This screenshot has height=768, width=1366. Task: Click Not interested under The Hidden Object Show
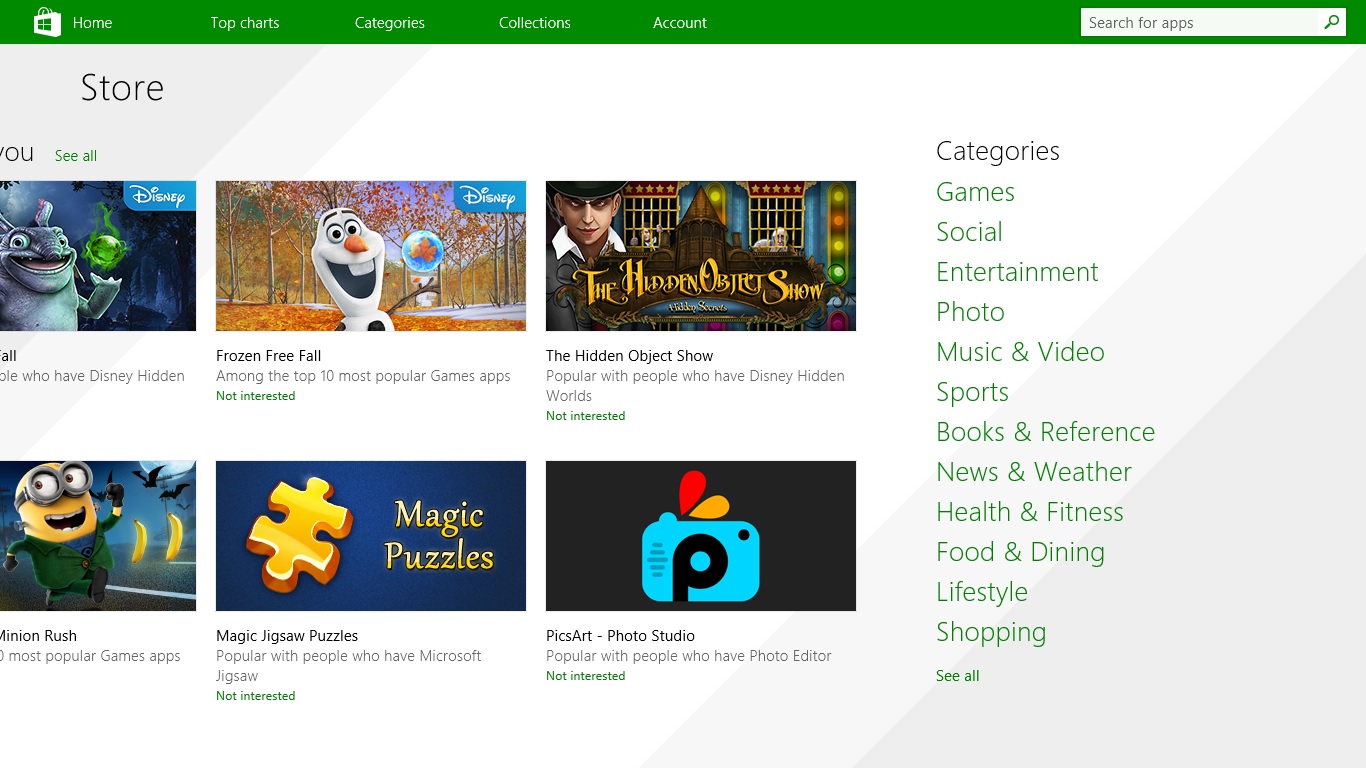(586, 416)
